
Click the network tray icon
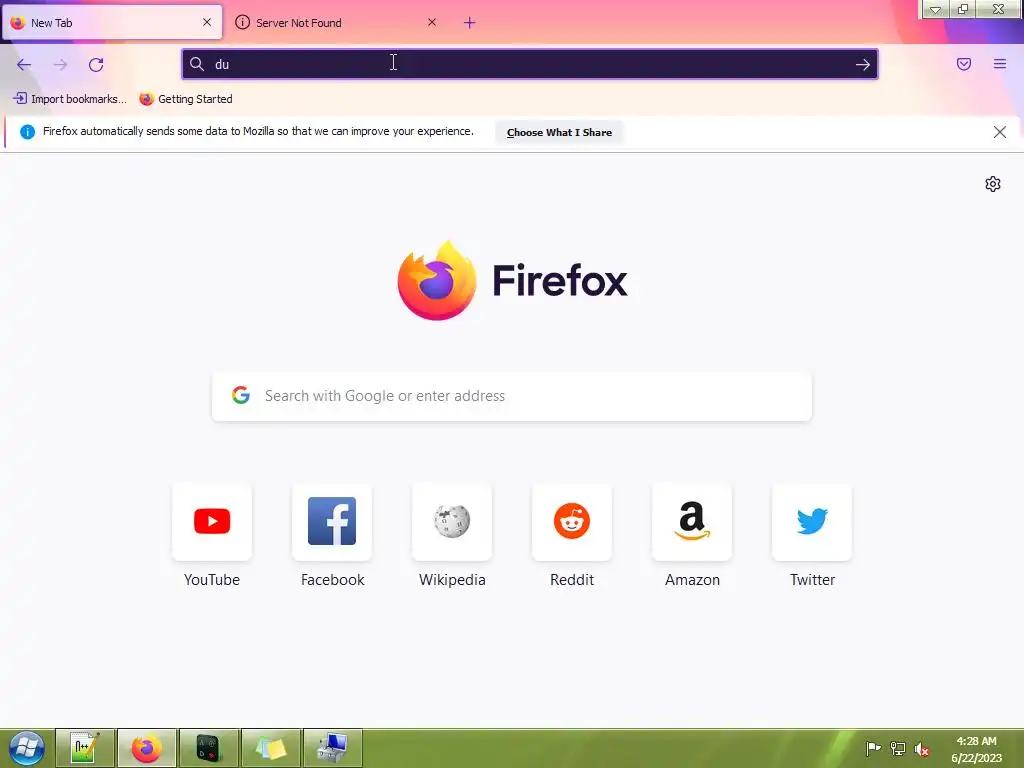coord(898,748)
